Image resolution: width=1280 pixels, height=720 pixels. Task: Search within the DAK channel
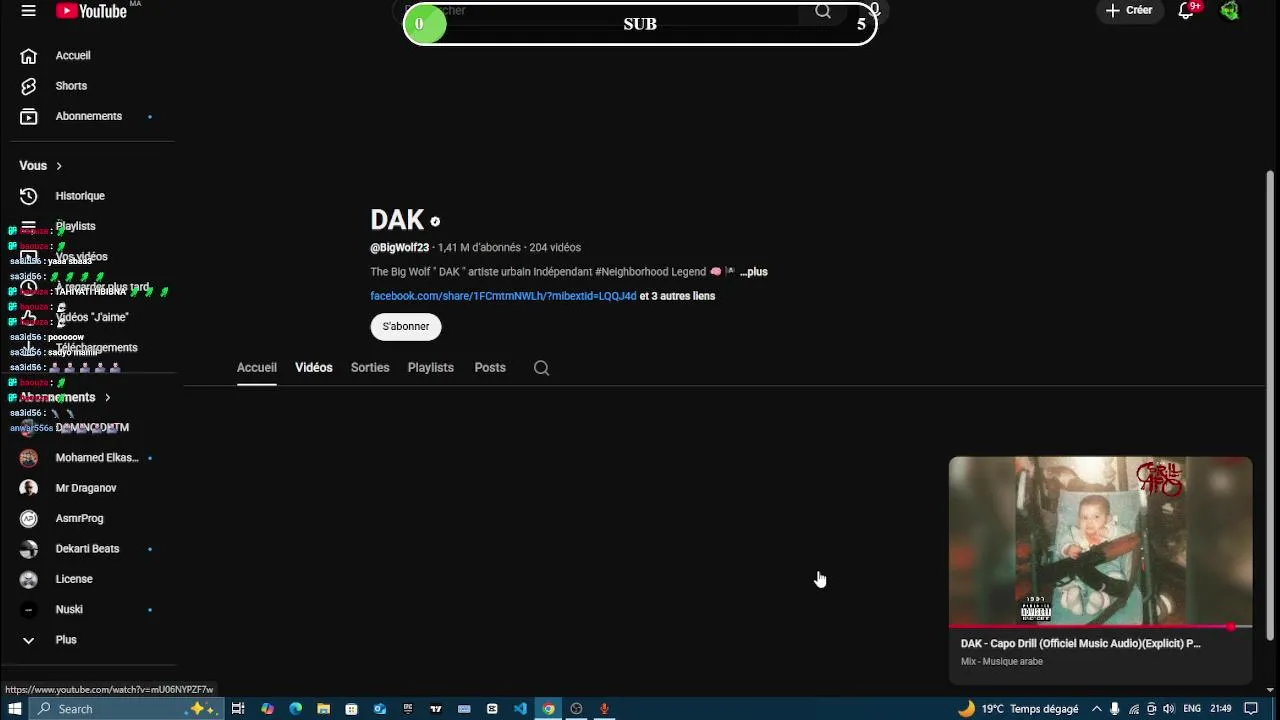coord(541,368)
